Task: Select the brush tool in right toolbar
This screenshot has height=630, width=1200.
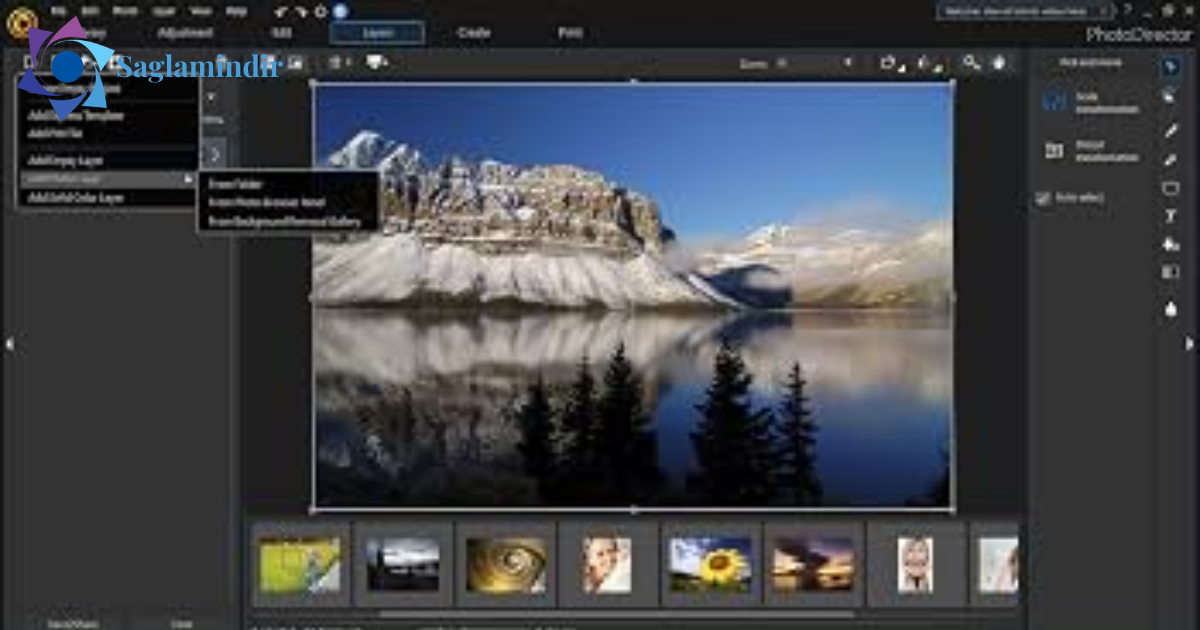Action: coord(1170,131)
